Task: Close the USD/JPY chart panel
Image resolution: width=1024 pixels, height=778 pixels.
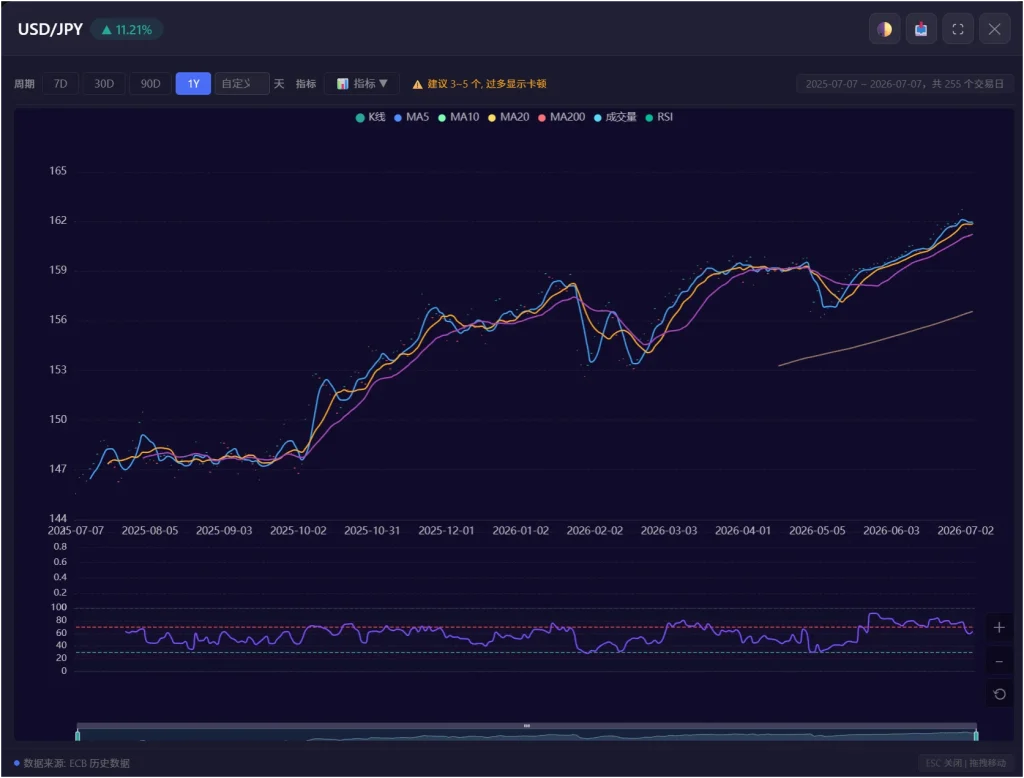Action: [995, 29]
